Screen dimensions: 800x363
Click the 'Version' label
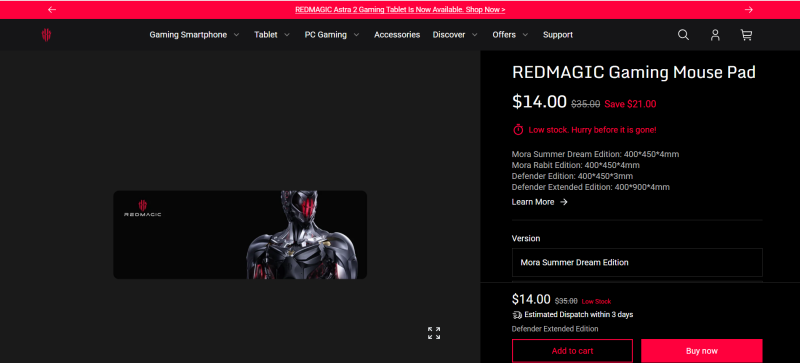[526, 238]
